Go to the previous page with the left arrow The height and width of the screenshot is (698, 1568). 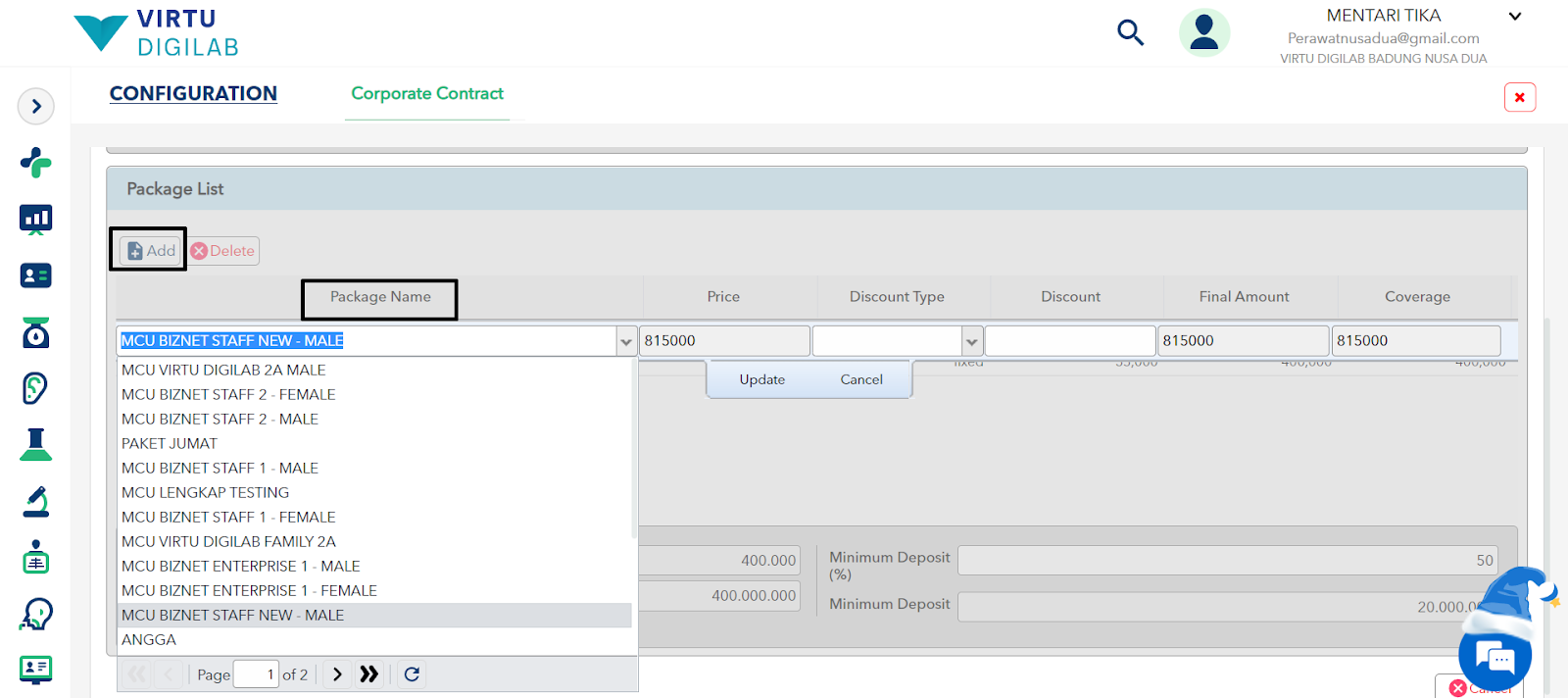[x=169, y=673]
